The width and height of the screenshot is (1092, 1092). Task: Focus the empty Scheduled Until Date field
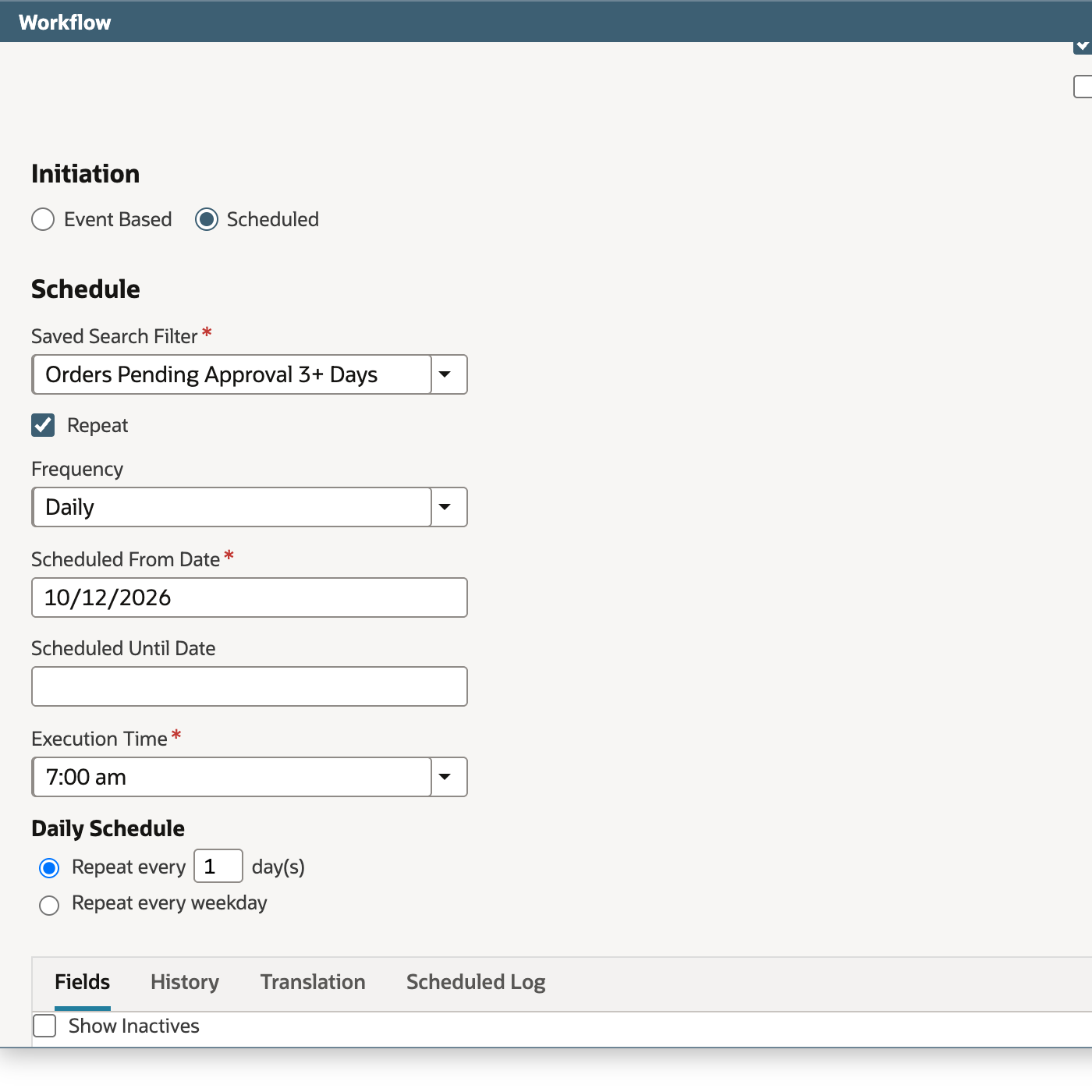pyautogui.click(x=250, y=686)
